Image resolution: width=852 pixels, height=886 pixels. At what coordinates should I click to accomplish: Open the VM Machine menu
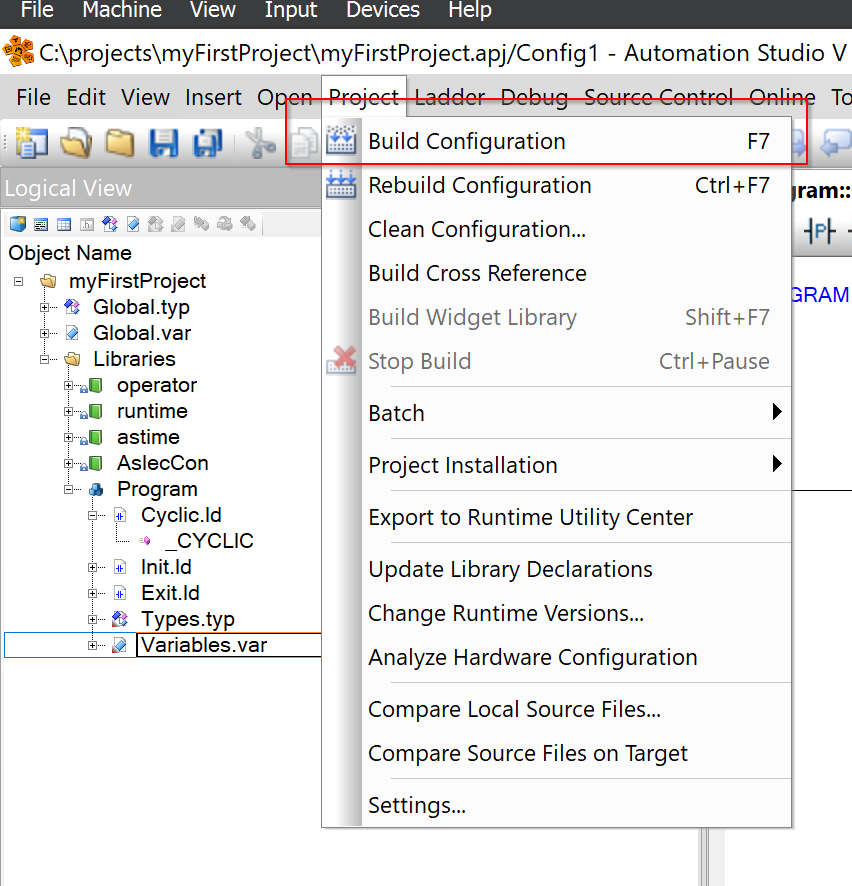point(122,10)
